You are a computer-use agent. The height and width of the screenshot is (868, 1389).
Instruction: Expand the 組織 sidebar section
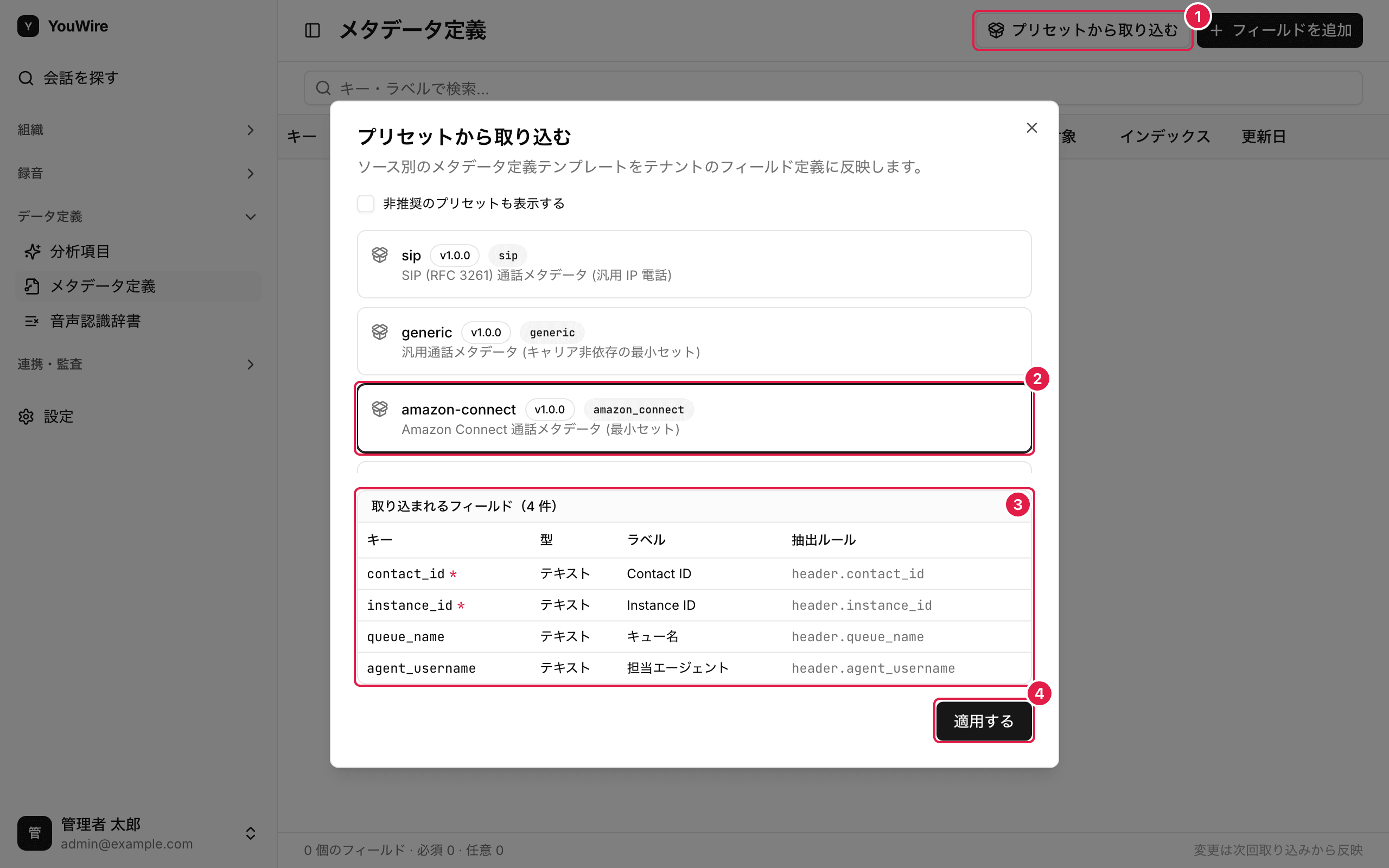coord(250,130)
